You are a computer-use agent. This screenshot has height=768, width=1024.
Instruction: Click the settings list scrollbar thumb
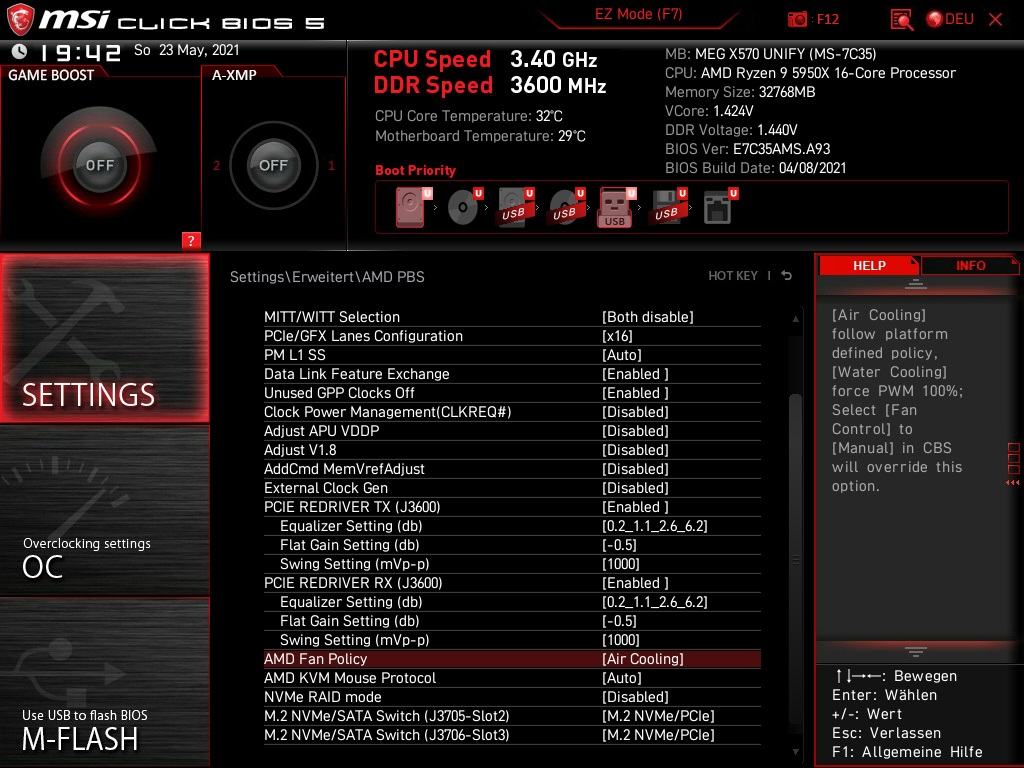tap(795, 560)
